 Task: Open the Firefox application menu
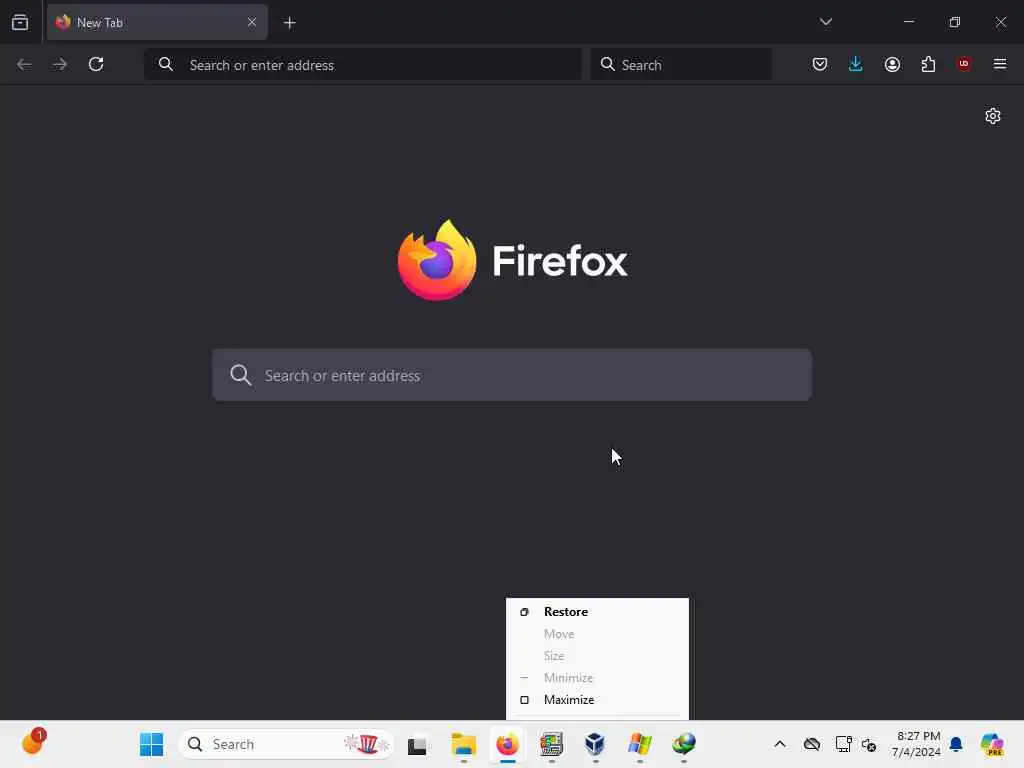pos(999,64)
